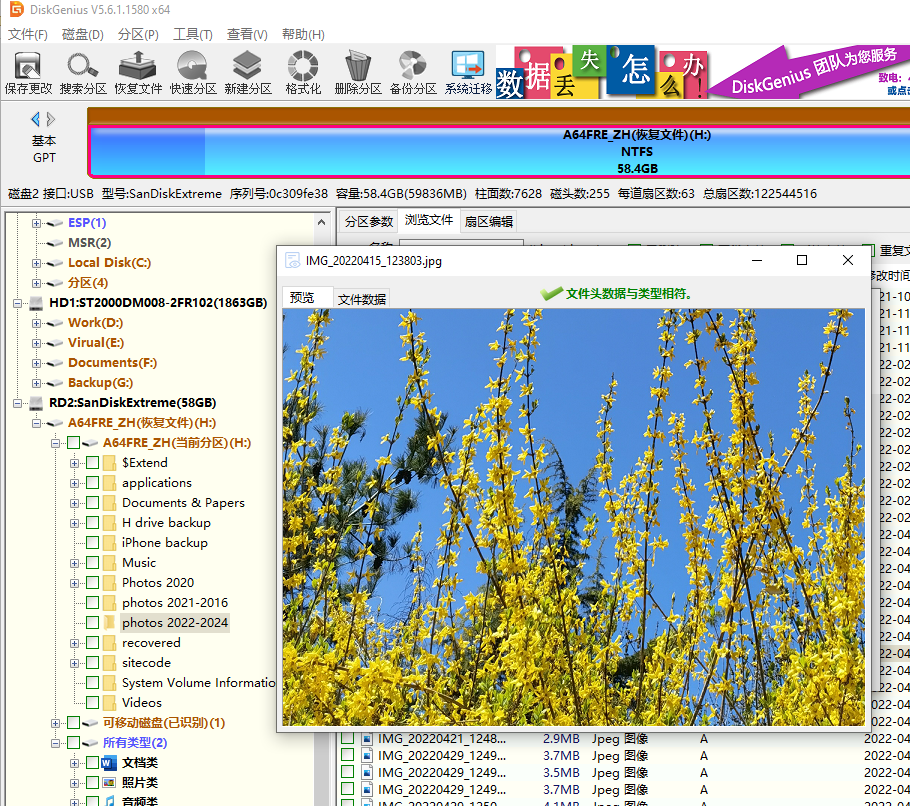Click the 保存更改 save changes toolbar icon
910x806 pixels.
tap(28, 73)
